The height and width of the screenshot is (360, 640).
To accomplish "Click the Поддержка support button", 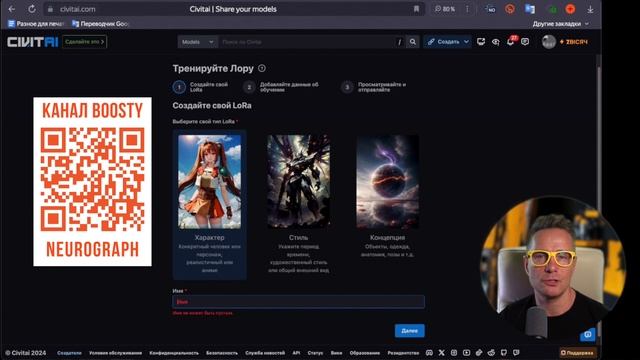I will click(x=577, y=353).
